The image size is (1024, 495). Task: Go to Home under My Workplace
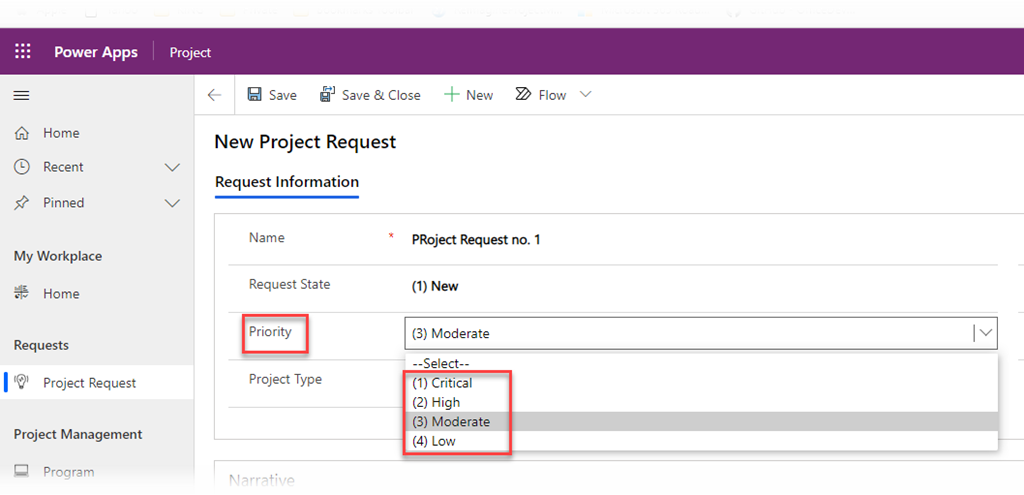point(60,294)
